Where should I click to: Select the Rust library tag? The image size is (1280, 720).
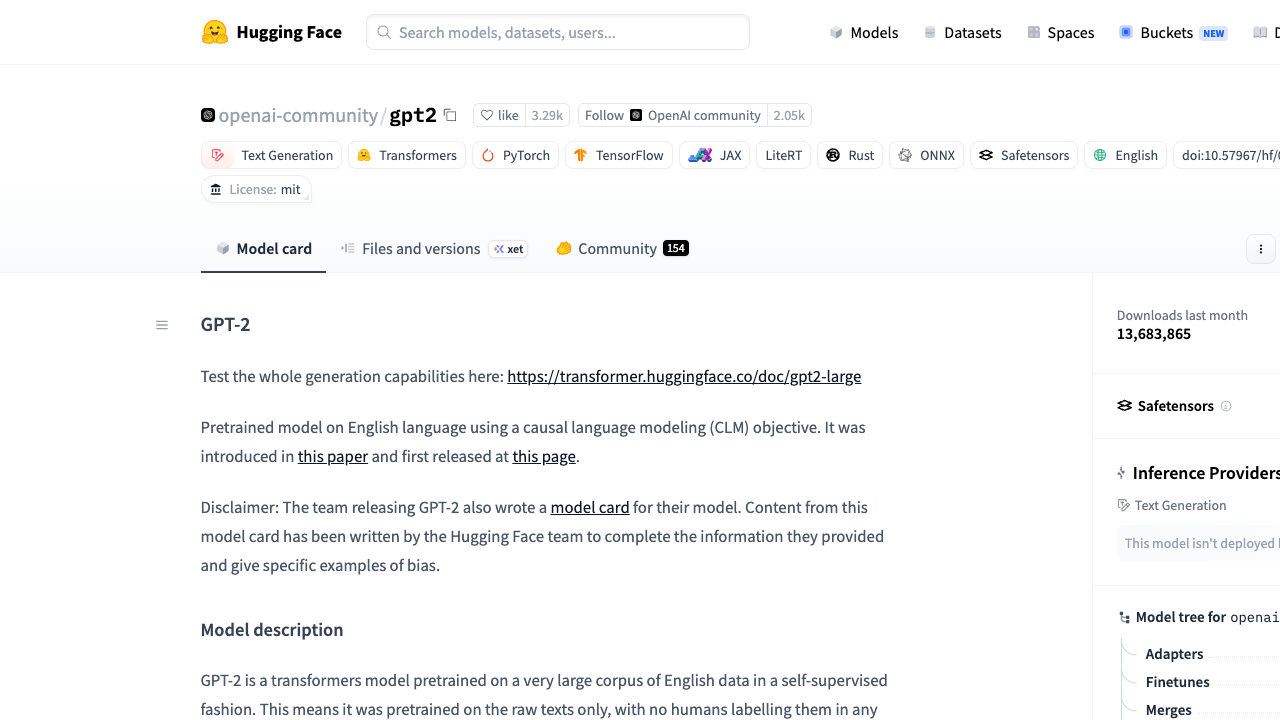(x=850, y=155)
